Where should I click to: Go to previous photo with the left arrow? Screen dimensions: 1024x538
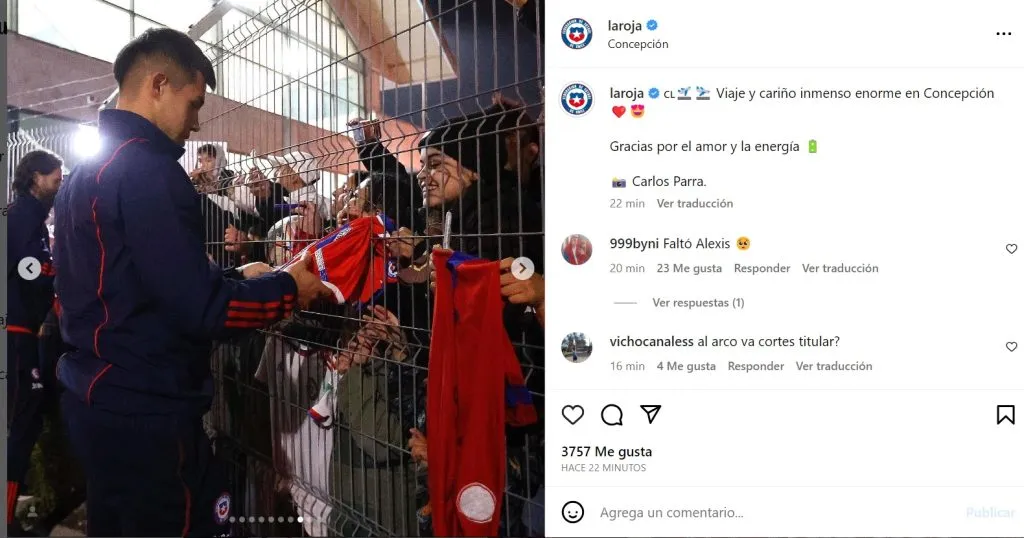pos(29,268)
